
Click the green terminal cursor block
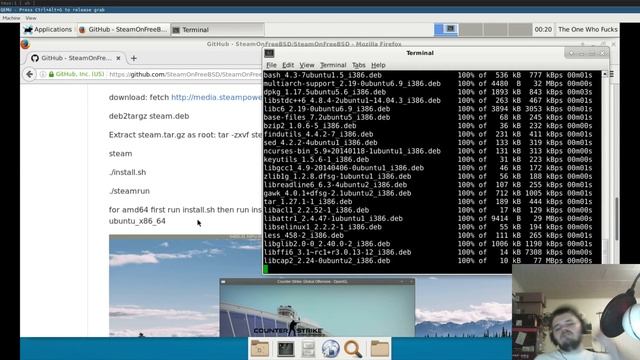[x=266, y=269]
